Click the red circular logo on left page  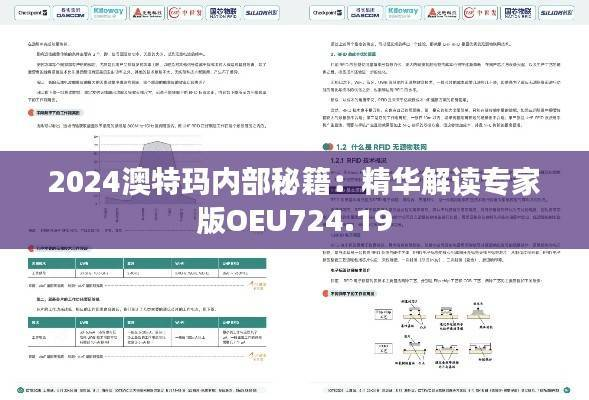tap(185, 13)
